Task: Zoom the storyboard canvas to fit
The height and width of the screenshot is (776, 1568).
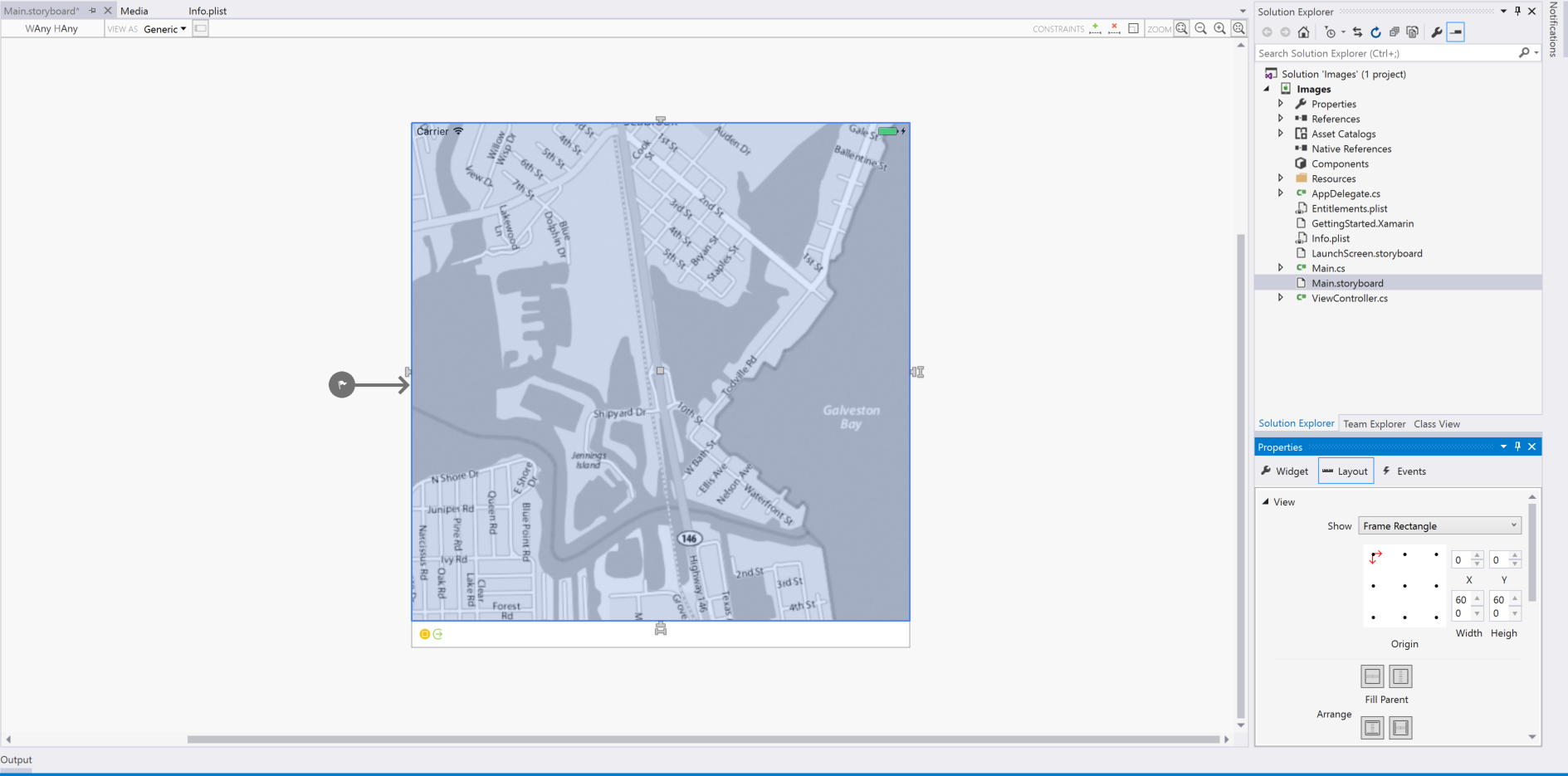Action: [x=1181, y=27]
